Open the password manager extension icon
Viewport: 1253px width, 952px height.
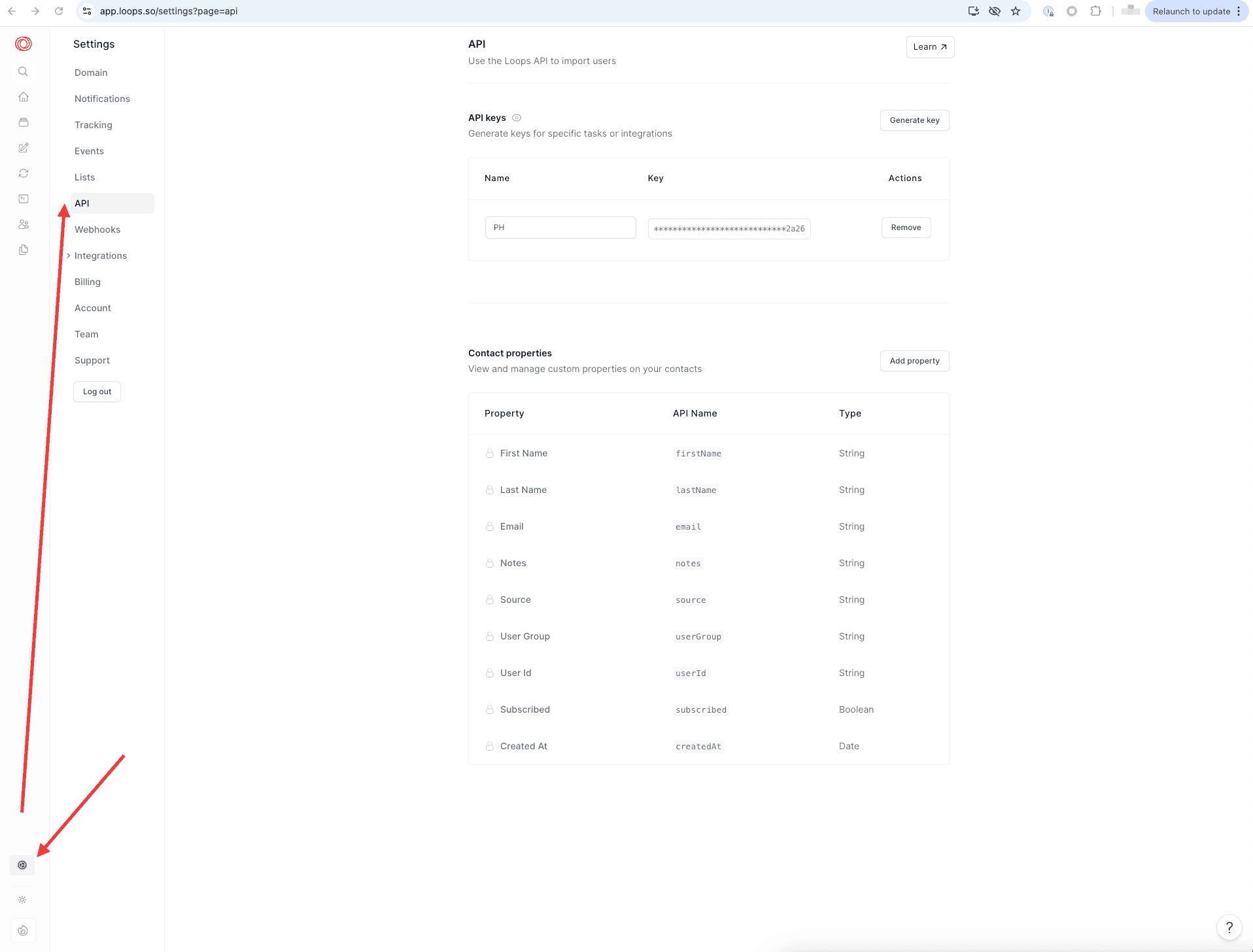(1048, 11)
